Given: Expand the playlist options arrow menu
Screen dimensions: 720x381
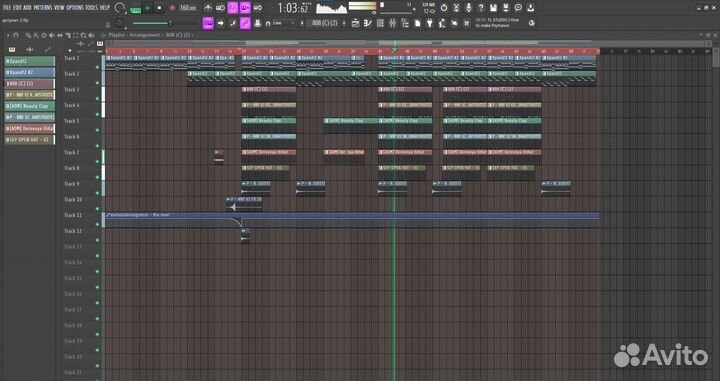Looking at the screenshot, I should [8, 35].
